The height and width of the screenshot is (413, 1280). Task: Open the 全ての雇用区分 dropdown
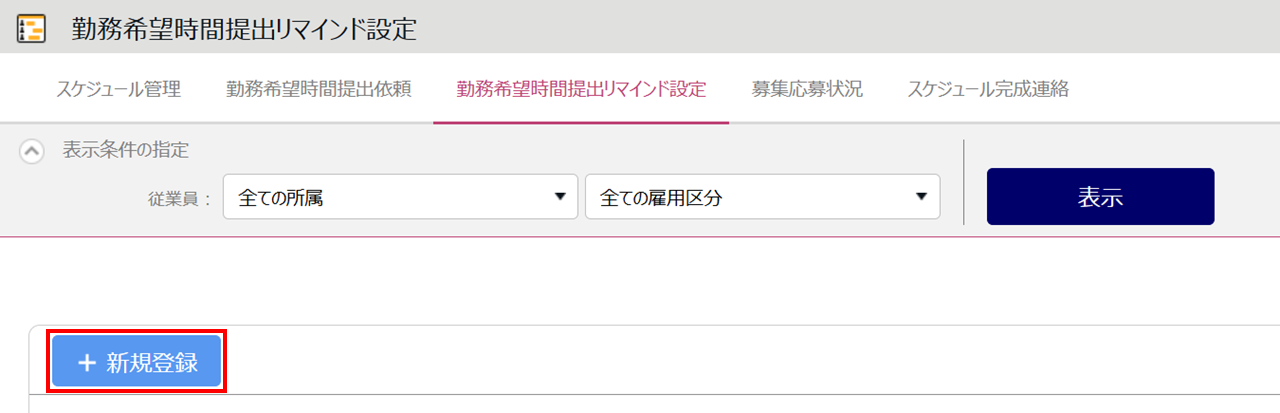[762, 197]
